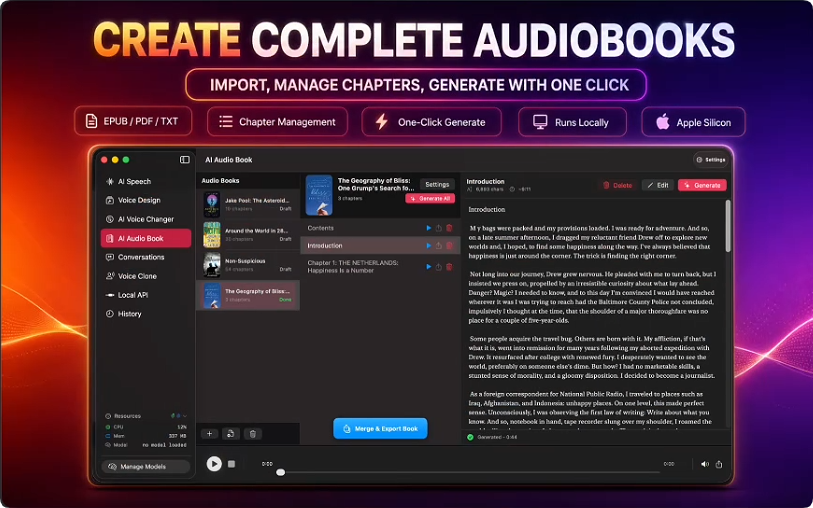Delete the Introduction chapter via row trash

[x=449, y=246]
